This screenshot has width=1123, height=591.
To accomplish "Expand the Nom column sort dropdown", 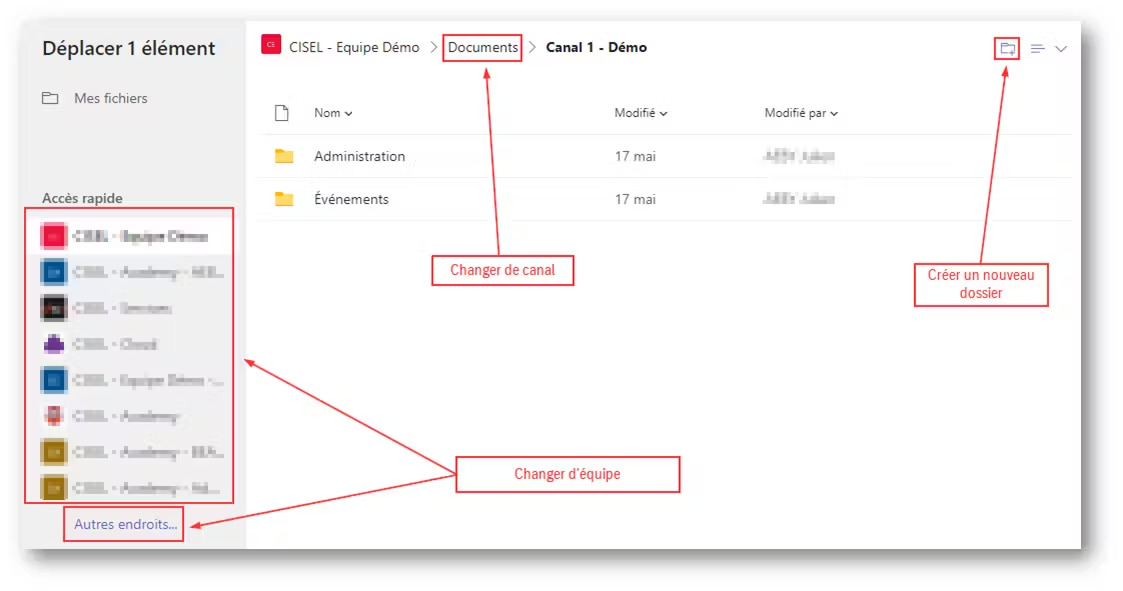I will pos(333,114).
